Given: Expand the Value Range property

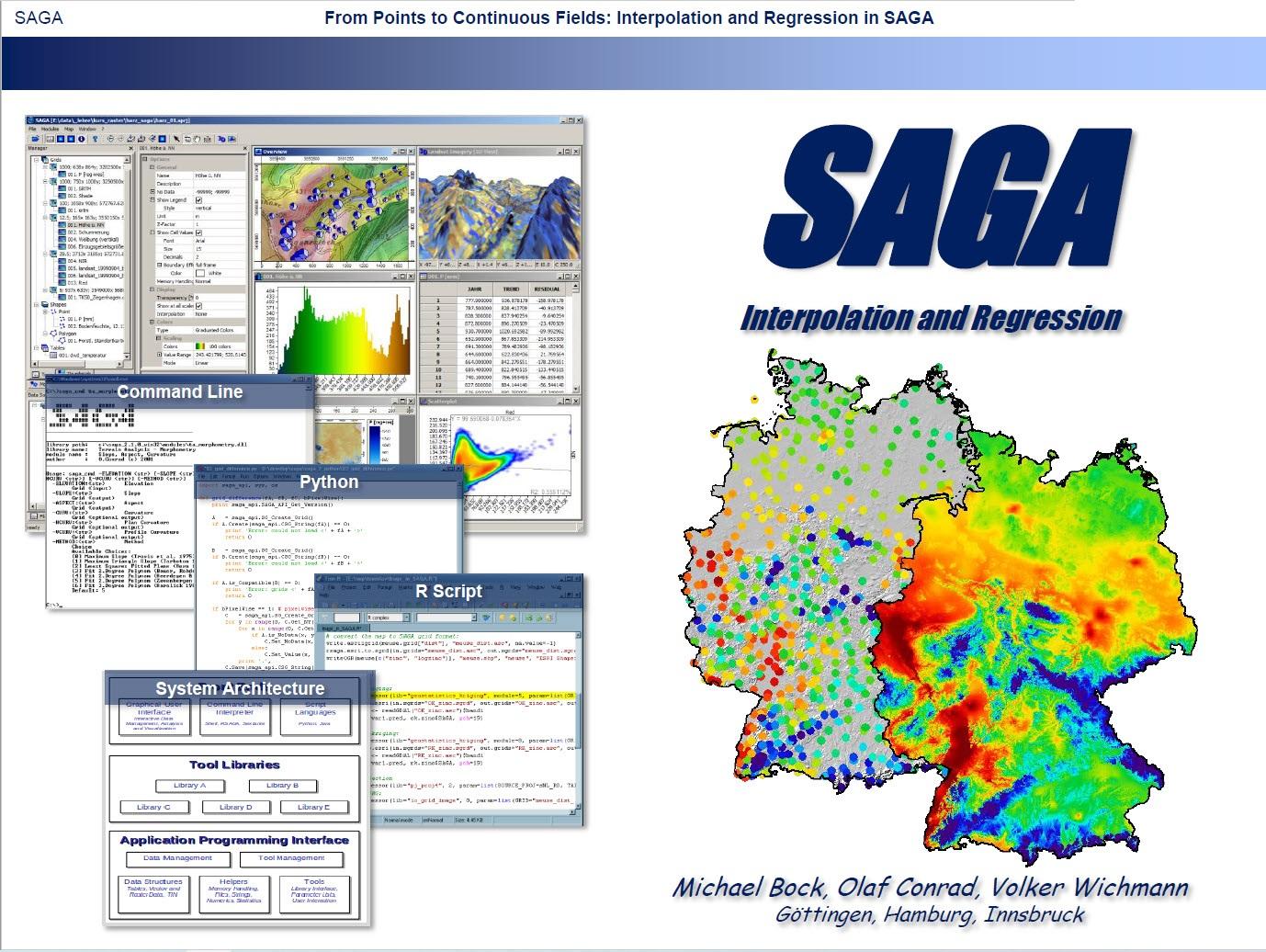Looking at the screenshot, I should (x=159, y=355).
